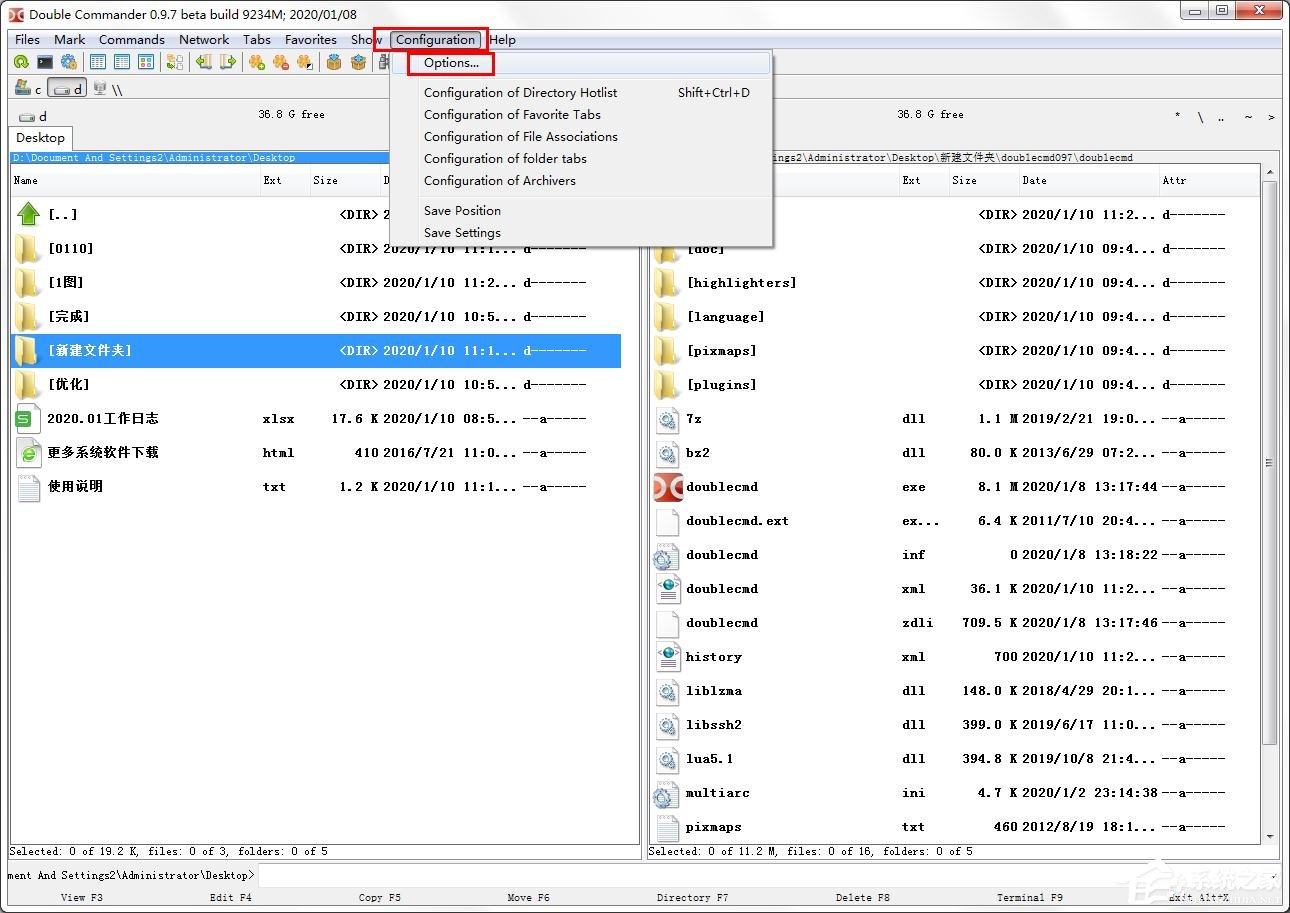Click the home (~) button in right panel
The image size is (1290, 913).
(x=1248, y=116)
